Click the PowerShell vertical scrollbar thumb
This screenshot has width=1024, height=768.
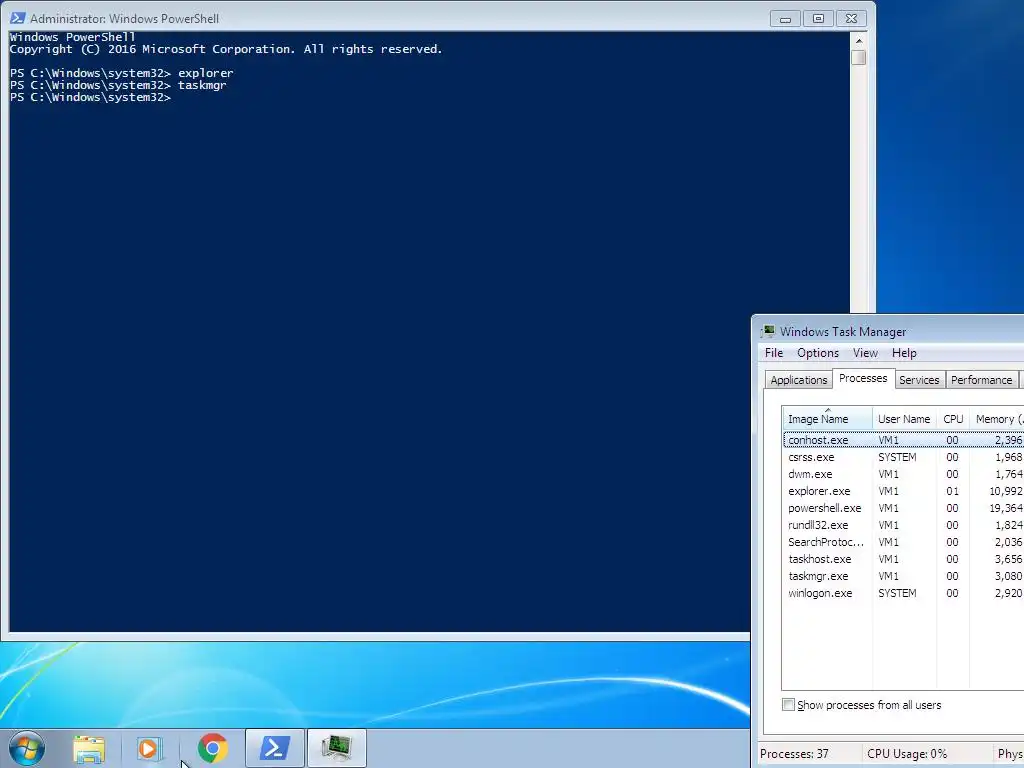859,57
